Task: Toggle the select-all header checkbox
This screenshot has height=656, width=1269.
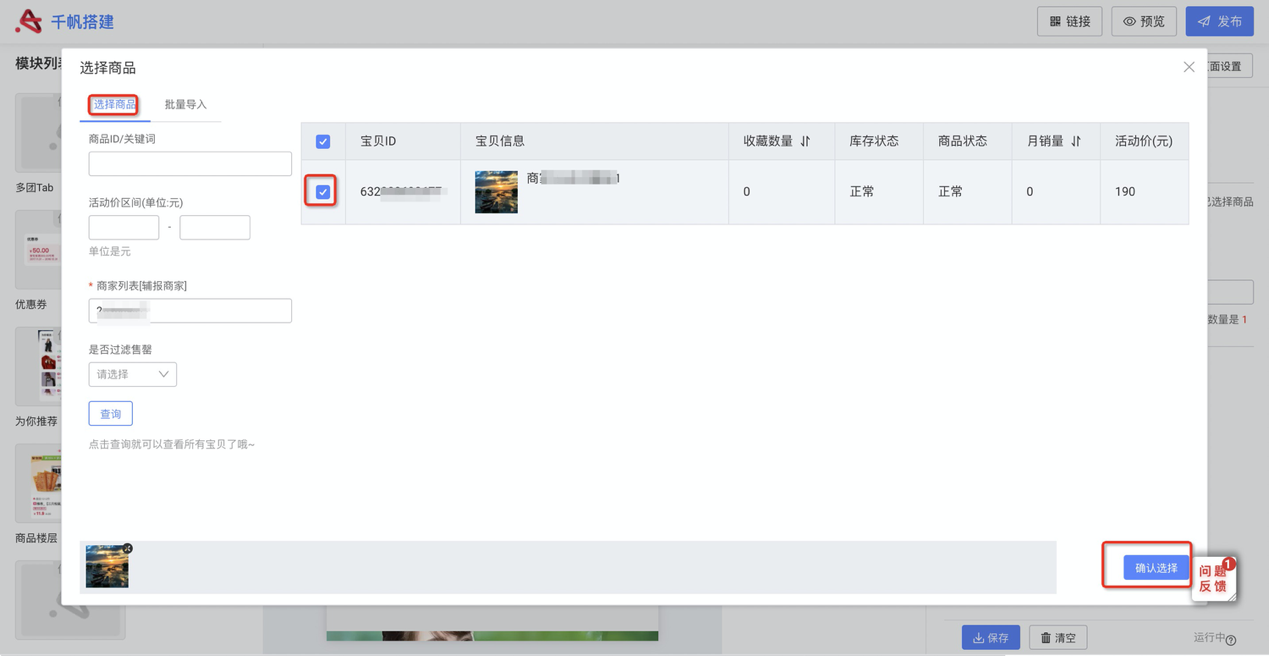Action: [x=323, y=142]
